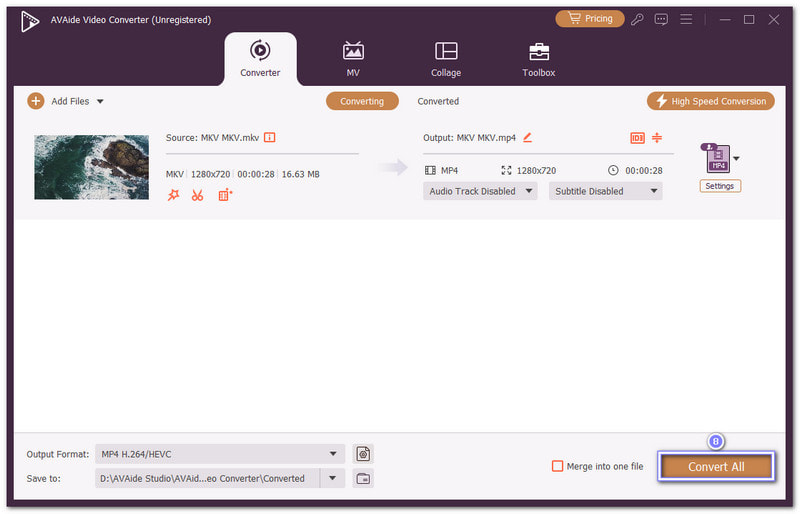Expand the Save to path dropdown
The height and width of the screenshot is (514, 800).
click(333, 478)
